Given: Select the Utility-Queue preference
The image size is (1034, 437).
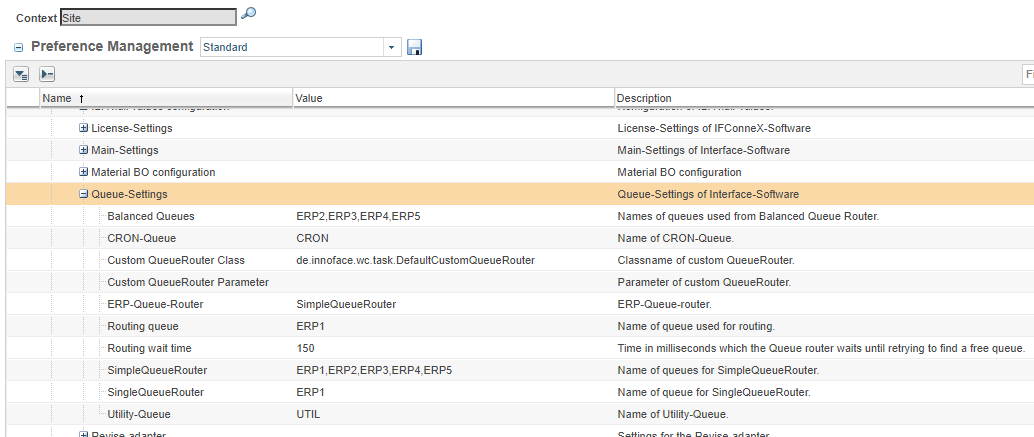Looking at the screenshot, I should click(x=138, y=414).
